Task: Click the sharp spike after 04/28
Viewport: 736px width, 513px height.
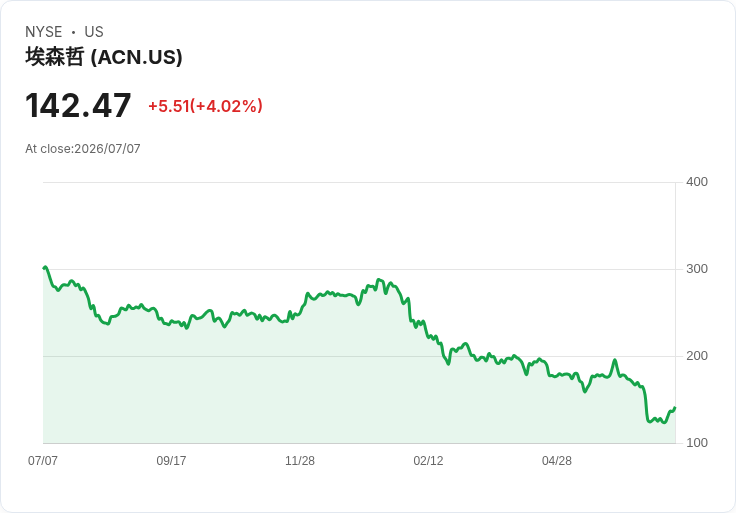Action: [614, 360]
